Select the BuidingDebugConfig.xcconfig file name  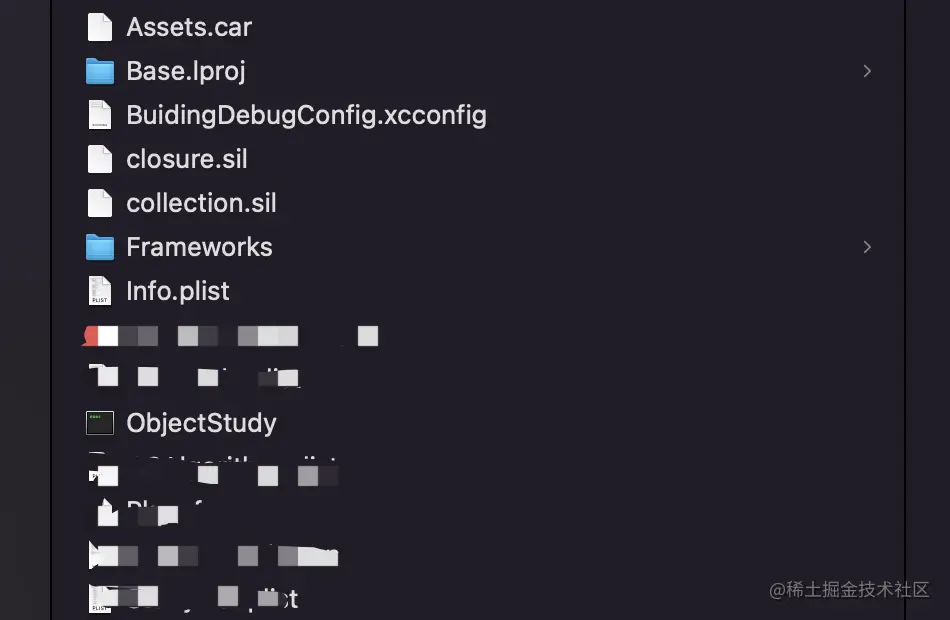click(306, 115)
